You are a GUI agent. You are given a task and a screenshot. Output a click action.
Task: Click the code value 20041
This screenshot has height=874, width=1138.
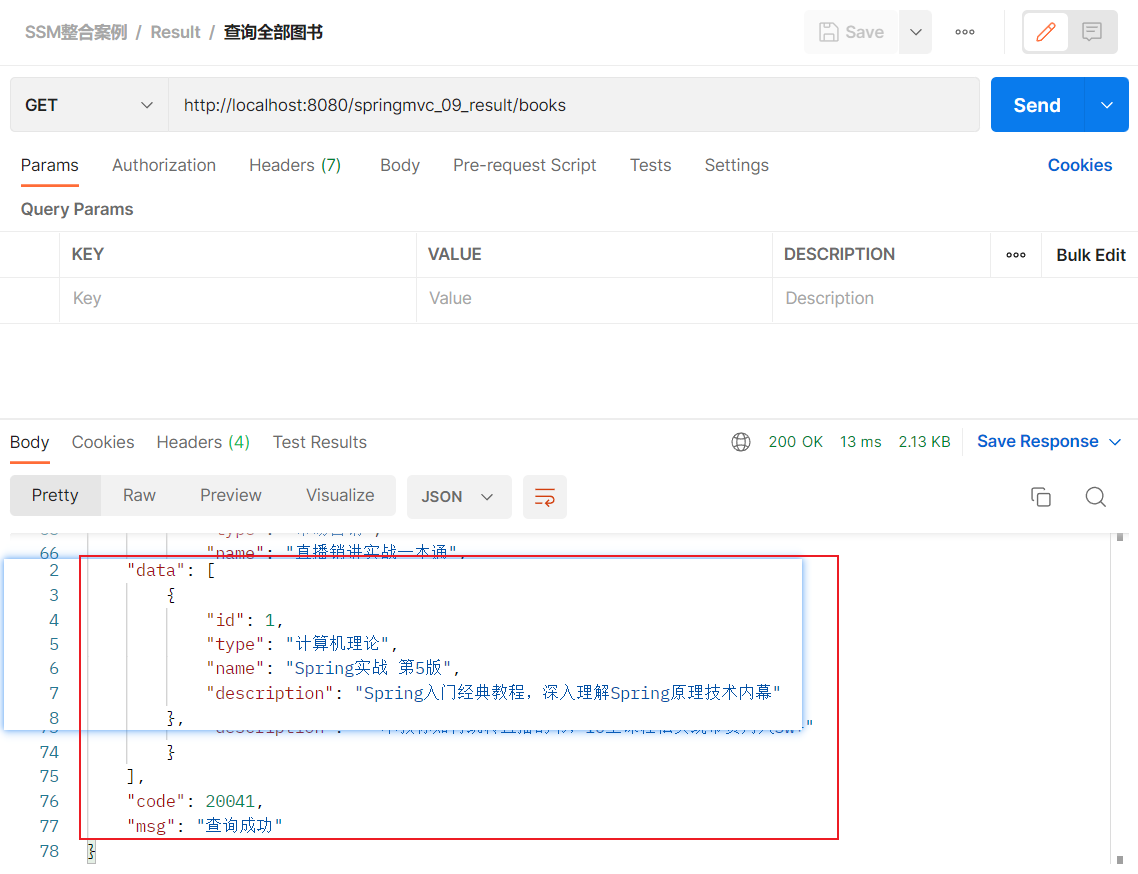pos(230,801)
